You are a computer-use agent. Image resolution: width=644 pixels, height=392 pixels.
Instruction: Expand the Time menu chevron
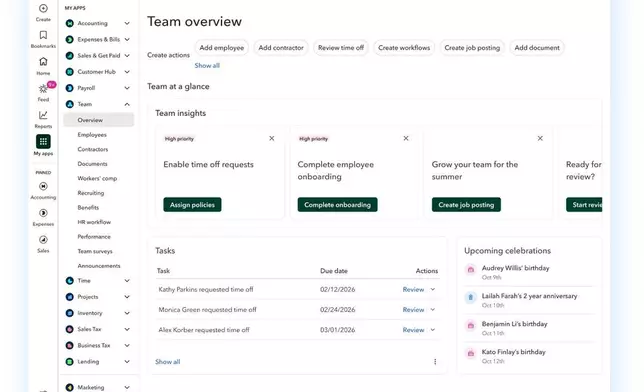click(127, 281)
